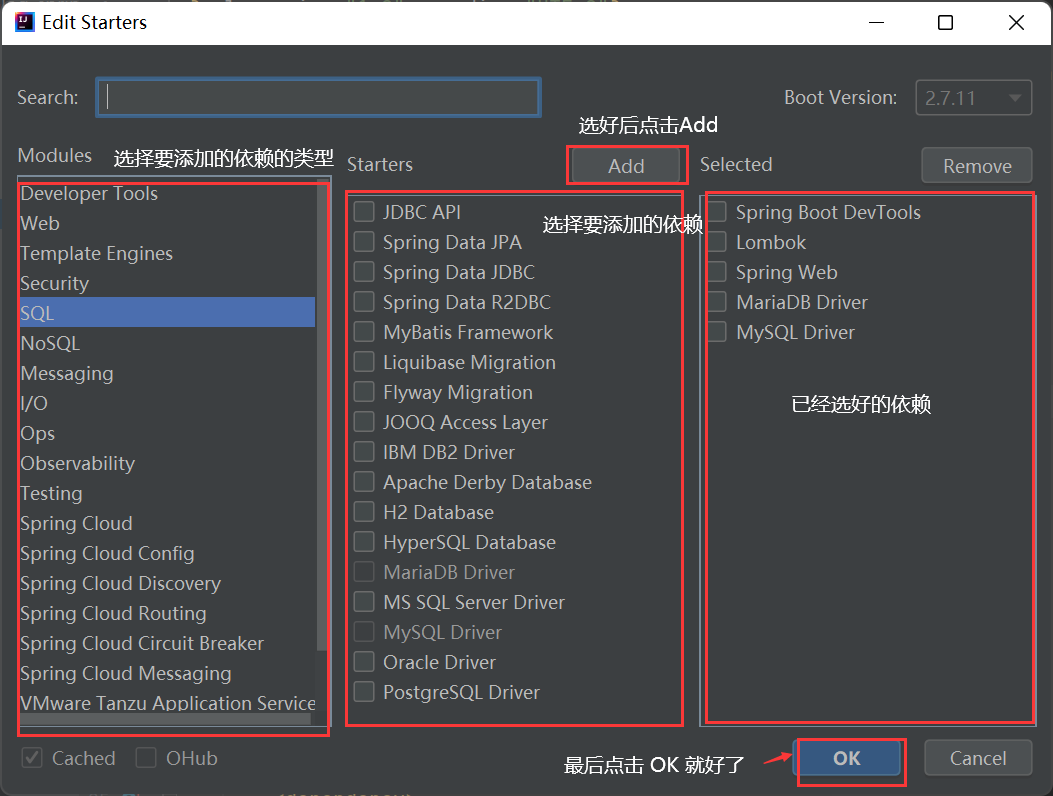
Task: Open the Boot Version dropdown
Action: [974, 98]
